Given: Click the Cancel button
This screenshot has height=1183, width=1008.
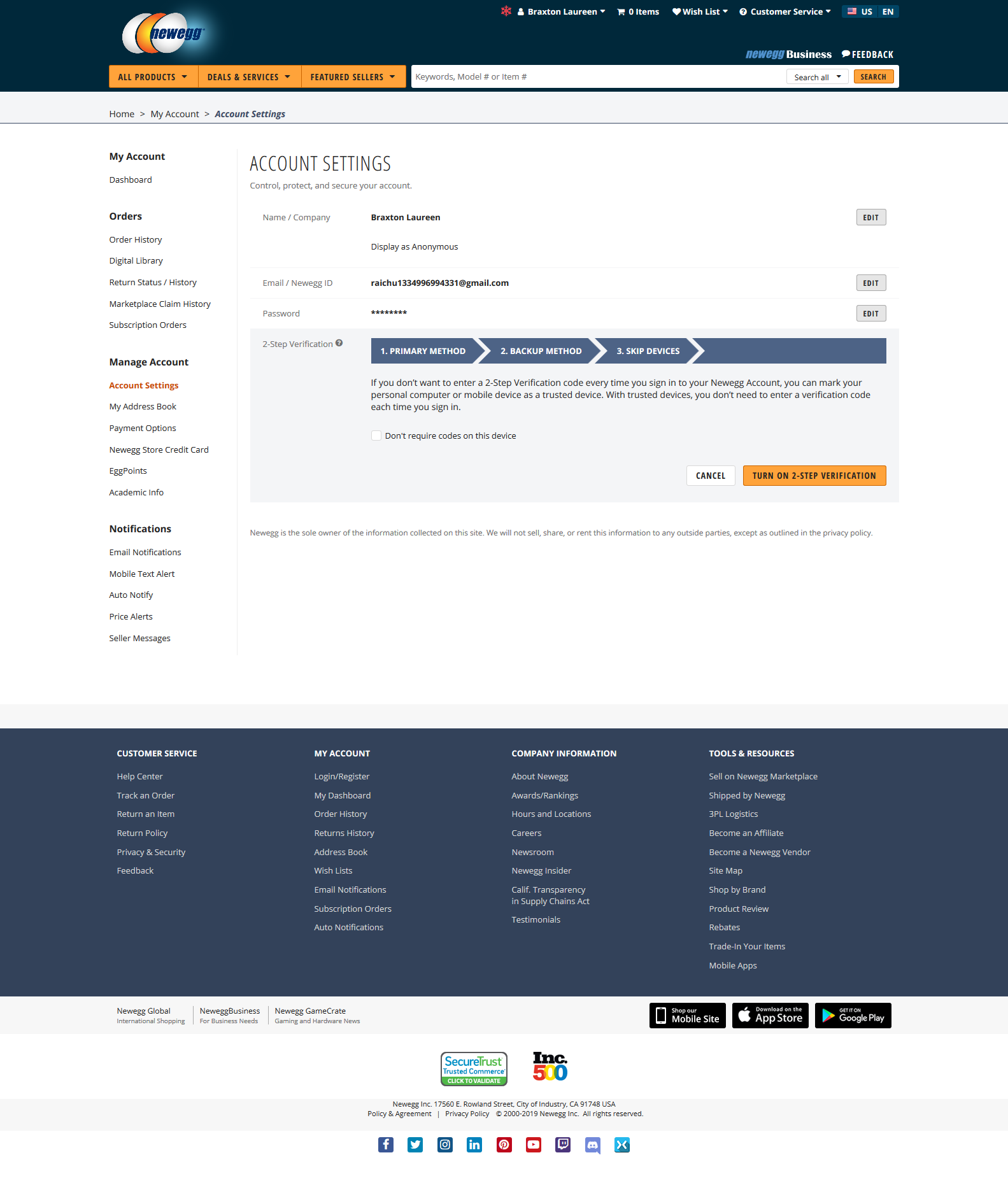Looking at the screenshot, I should [711, 476].
